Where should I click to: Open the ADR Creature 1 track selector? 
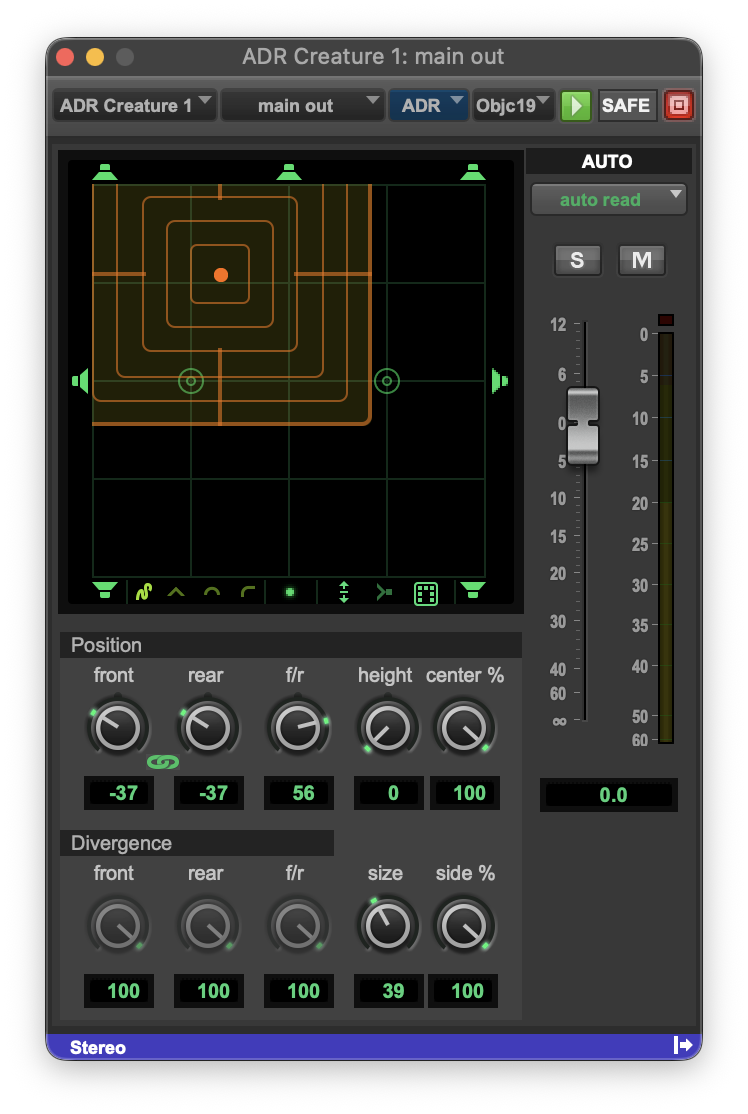coord(135,106)
